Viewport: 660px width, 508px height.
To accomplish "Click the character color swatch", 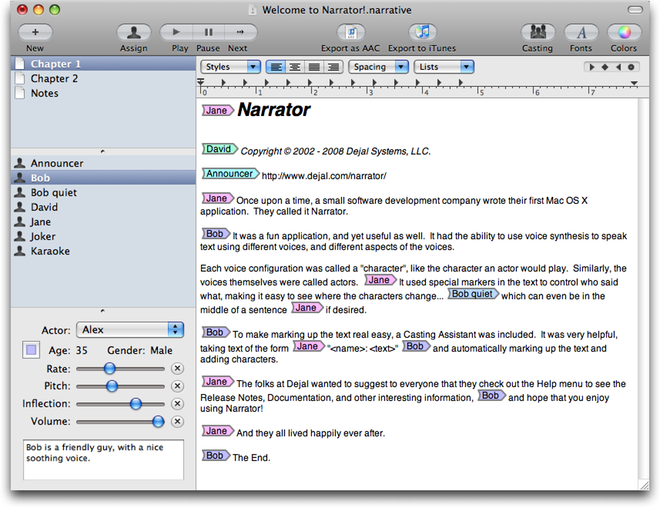I will click(x=31, y=350).
